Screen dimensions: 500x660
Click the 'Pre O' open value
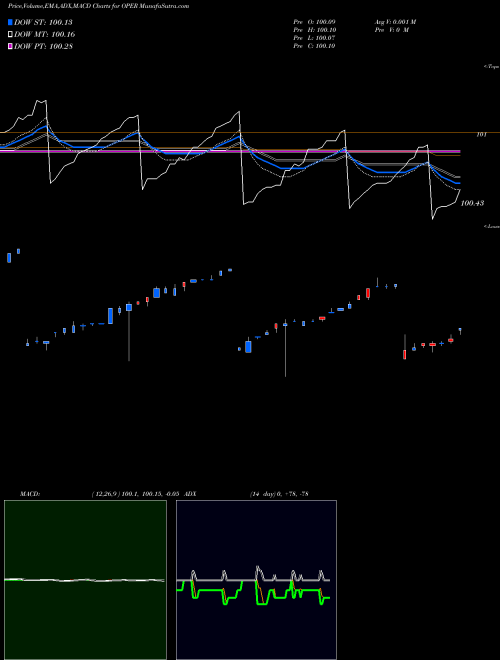click(314, 22)
